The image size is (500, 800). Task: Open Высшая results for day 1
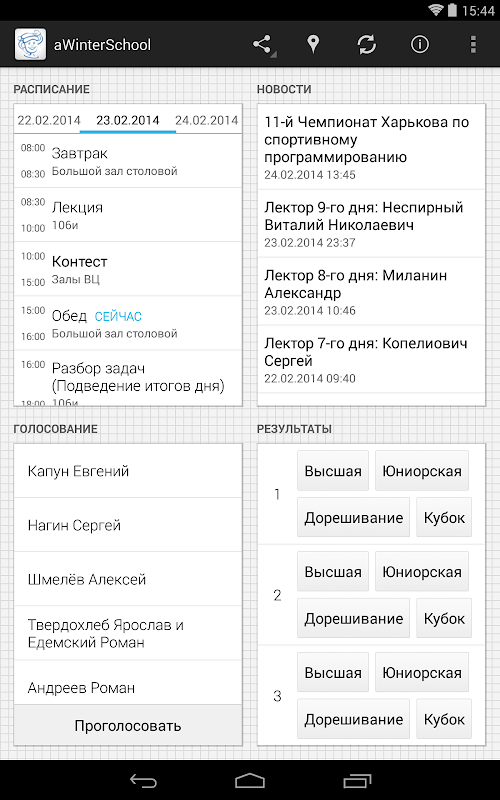(x=333, y=470)
